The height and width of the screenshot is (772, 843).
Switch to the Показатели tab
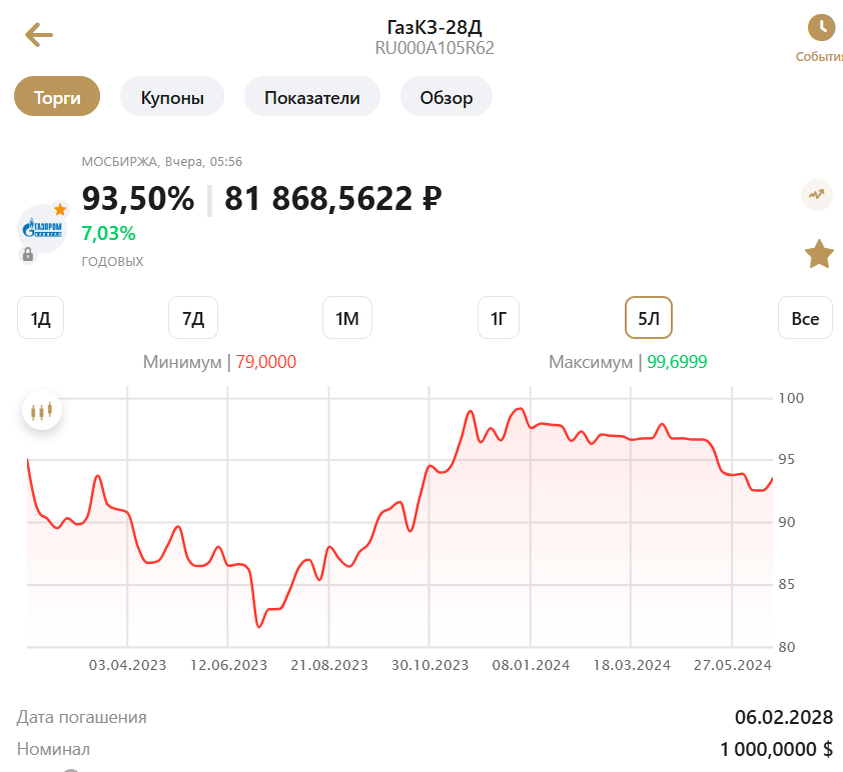[312, 97]
